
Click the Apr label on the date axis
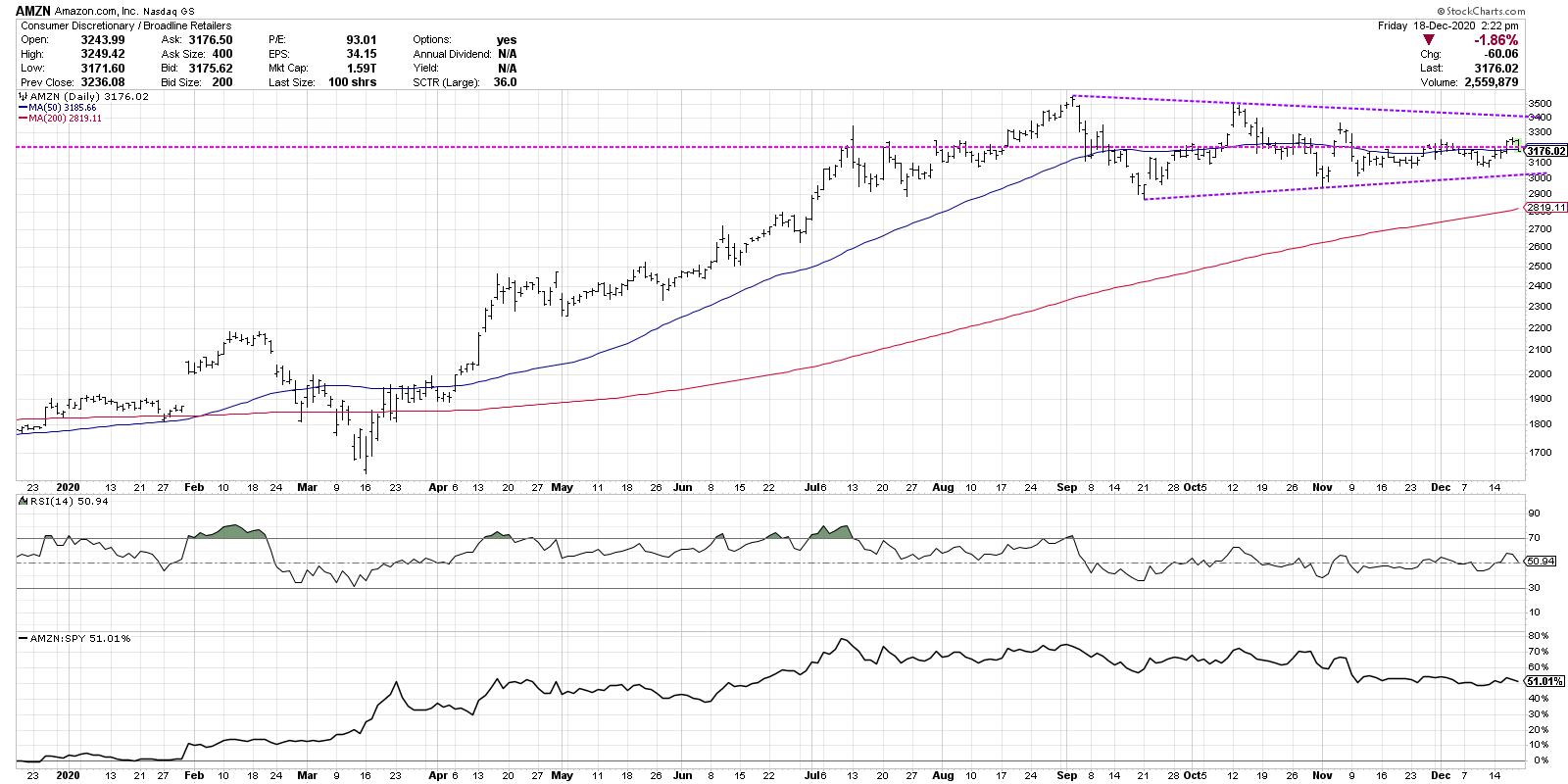pyautogui.click(x=437, y=486)
